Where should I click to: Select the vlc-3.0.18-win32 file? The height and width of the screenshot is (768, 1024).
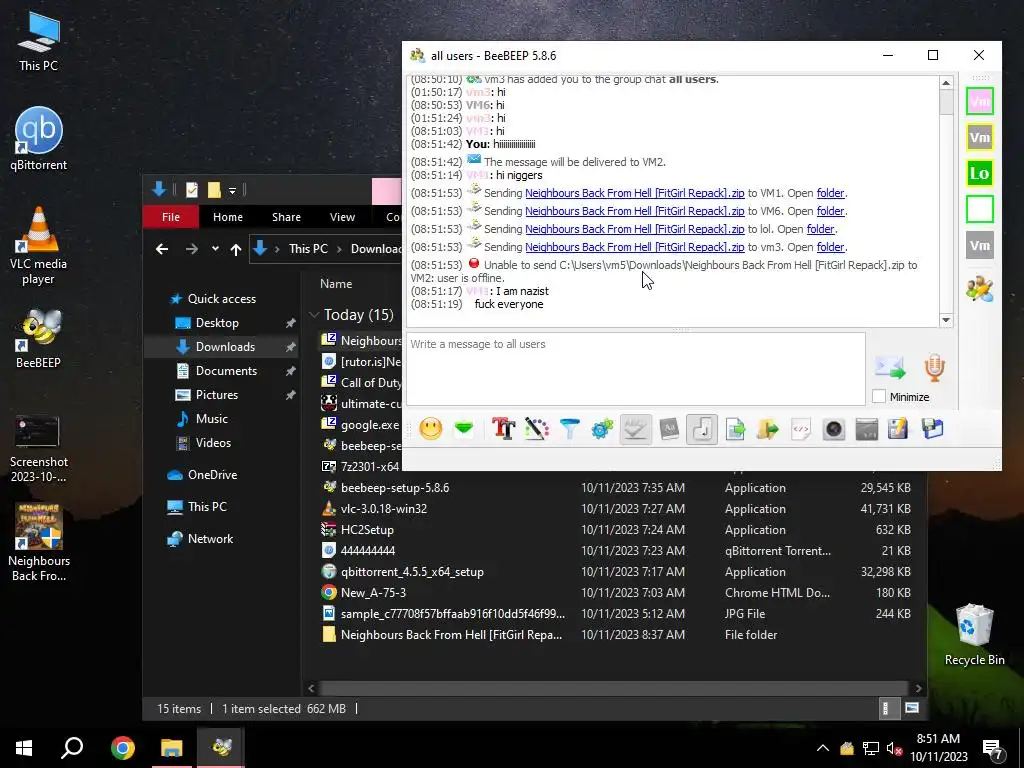(383, 509)
